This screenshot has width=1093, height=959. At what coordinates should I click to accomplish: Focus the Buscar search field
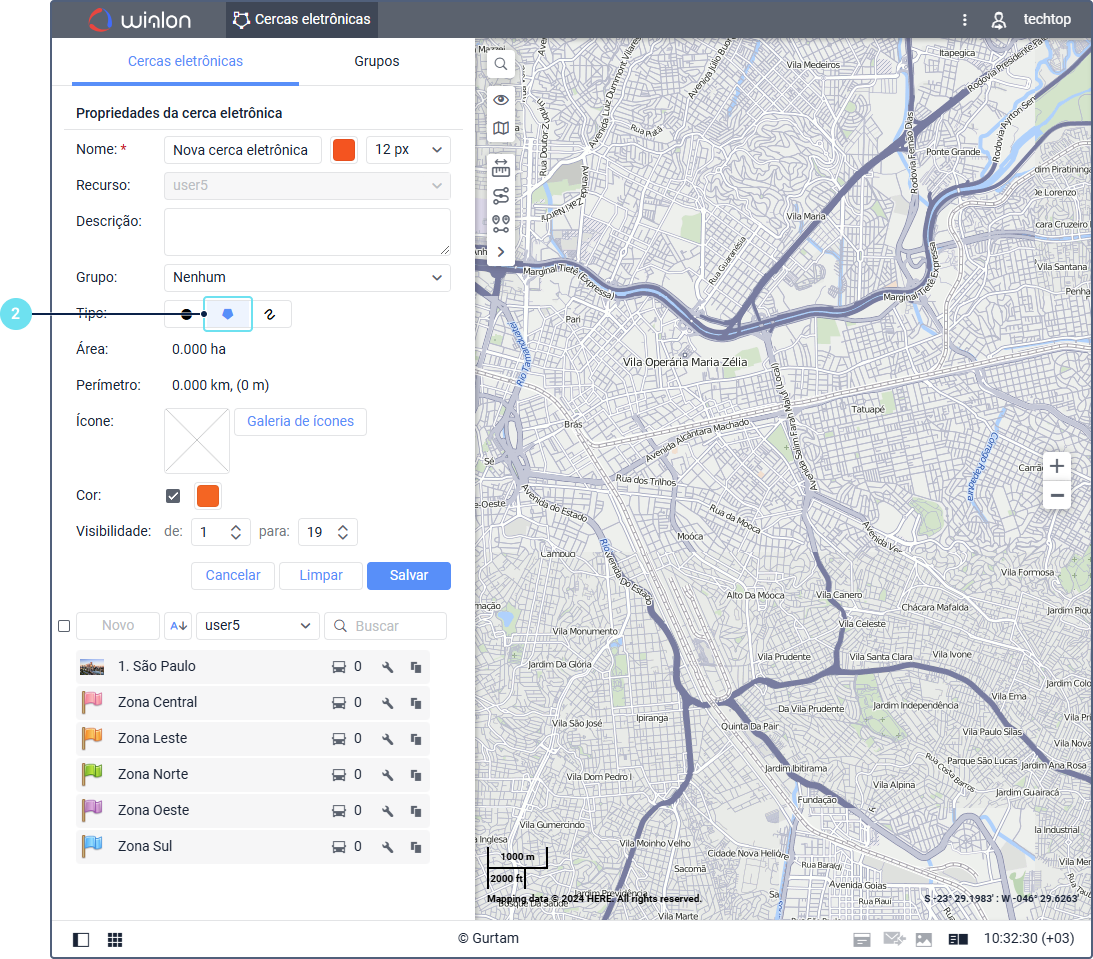pyautogui.click(x=385, y=626)
